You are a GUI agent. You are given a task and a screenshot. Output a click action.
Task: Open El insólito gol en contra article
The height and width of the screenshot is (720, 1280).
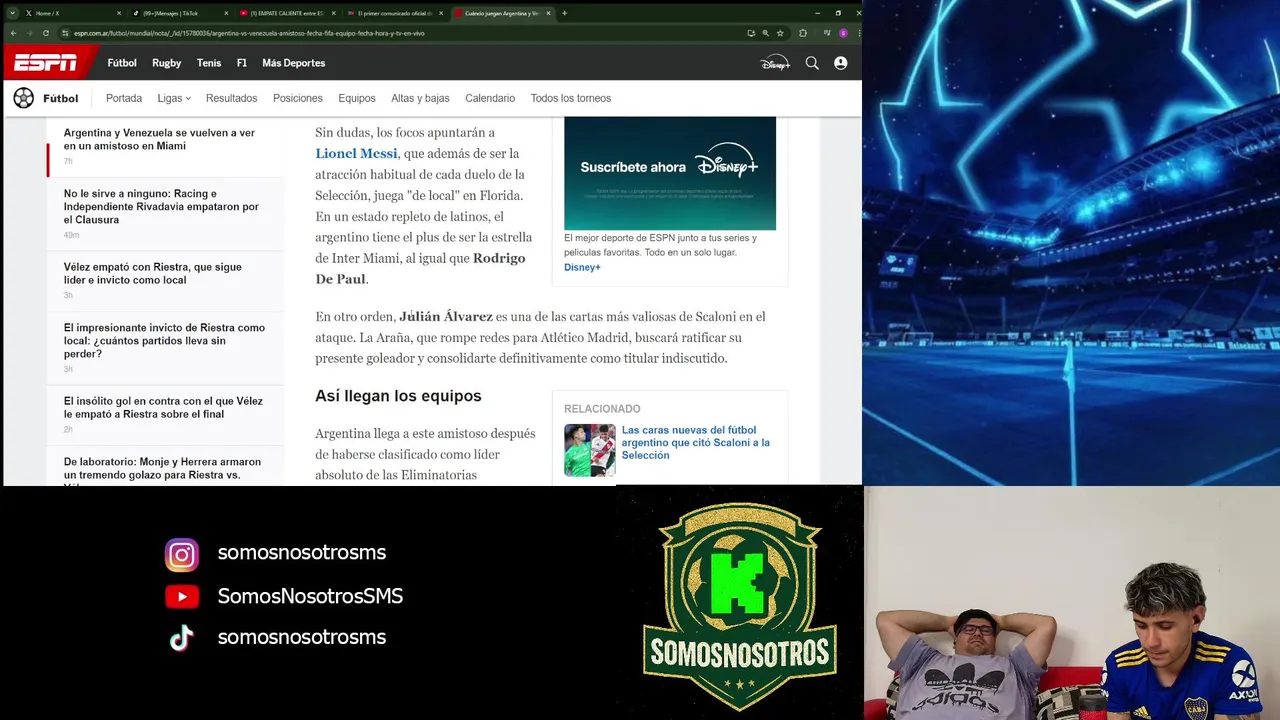[163, 407]
